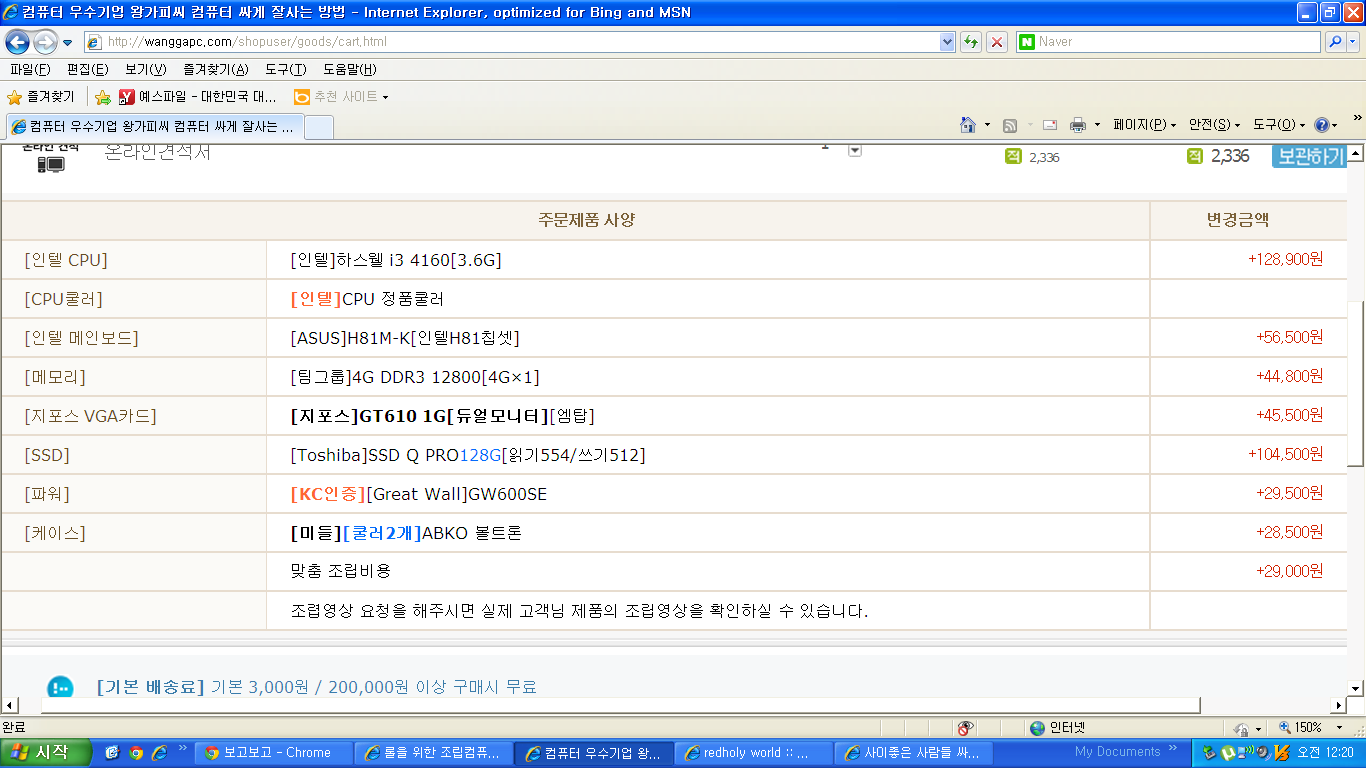Open the search provider dropdown arrow
This screenshot has height=768, width=1366.
[1354, 42]
